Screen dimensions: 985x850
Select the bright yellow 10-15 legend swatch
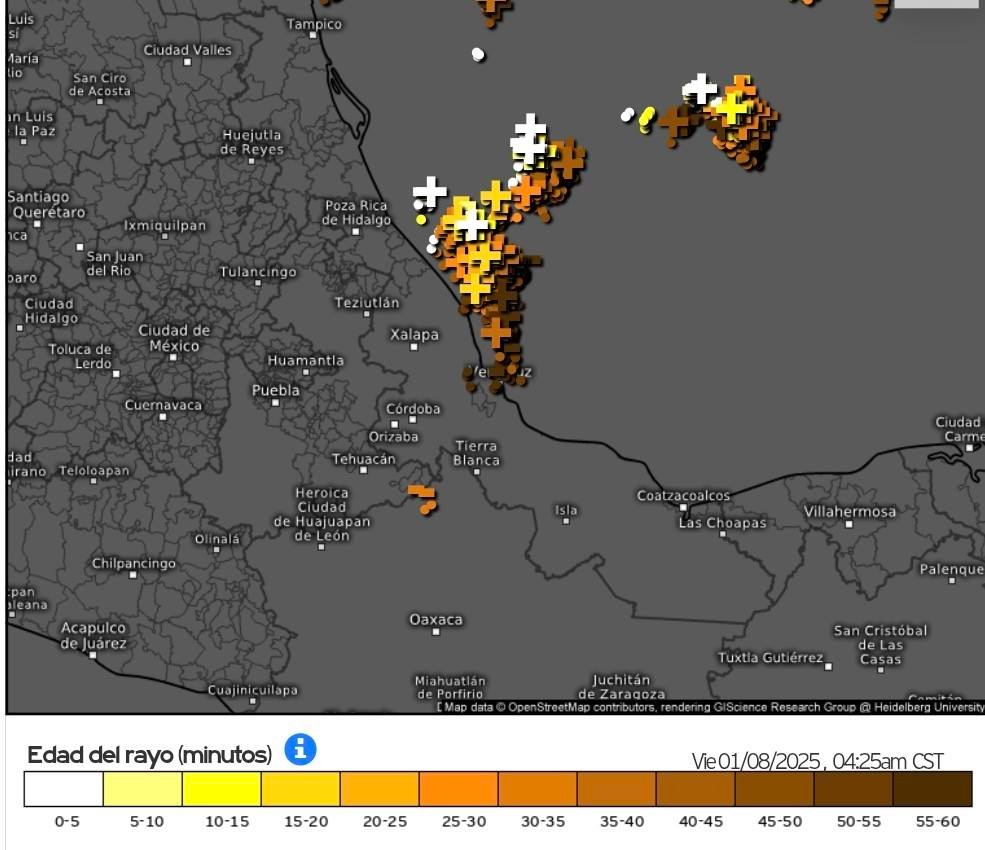(x=222, y=789)
